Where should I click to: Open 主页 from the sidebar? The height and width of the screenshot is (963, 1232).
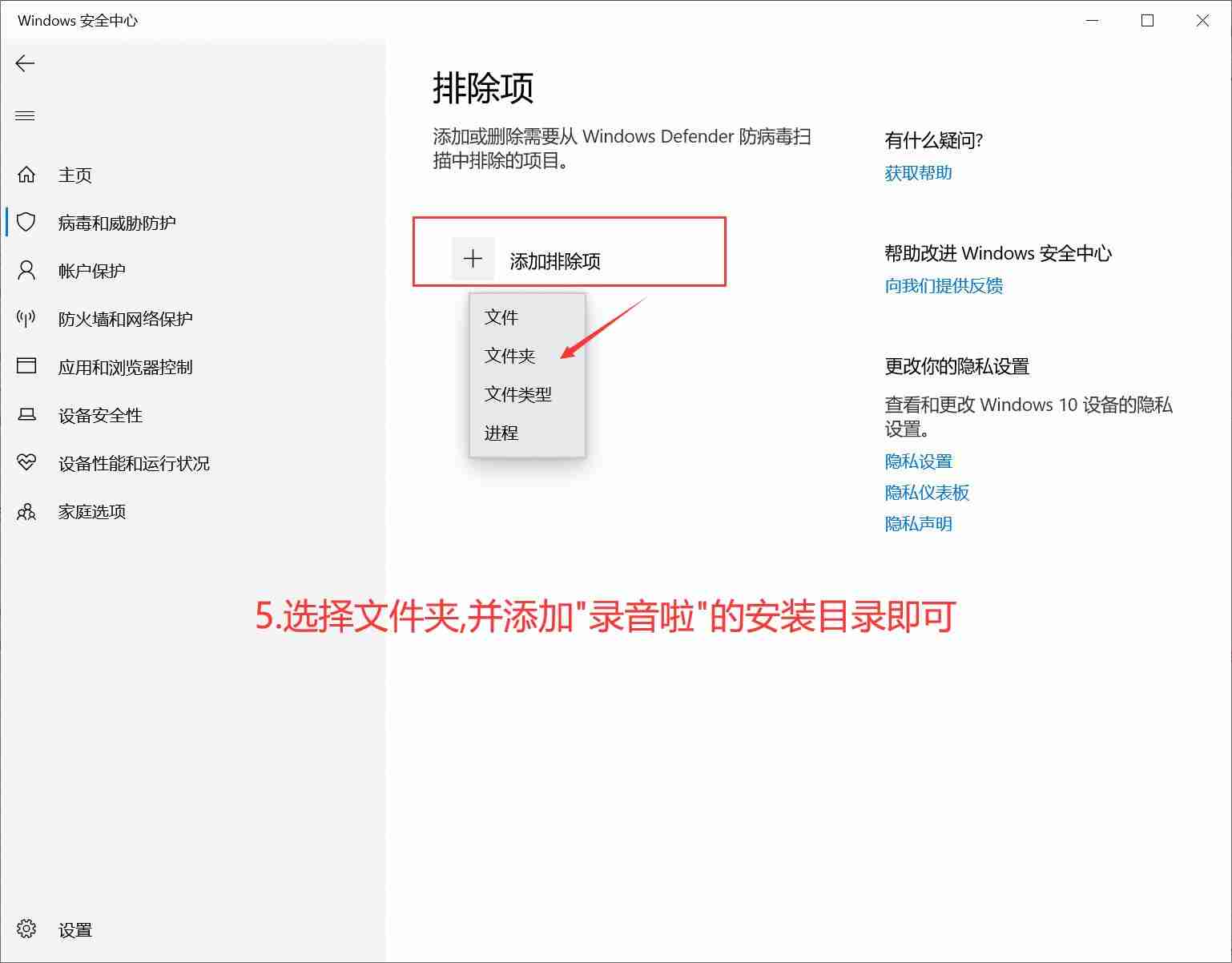pyautogui.click(x=74, y=175)
